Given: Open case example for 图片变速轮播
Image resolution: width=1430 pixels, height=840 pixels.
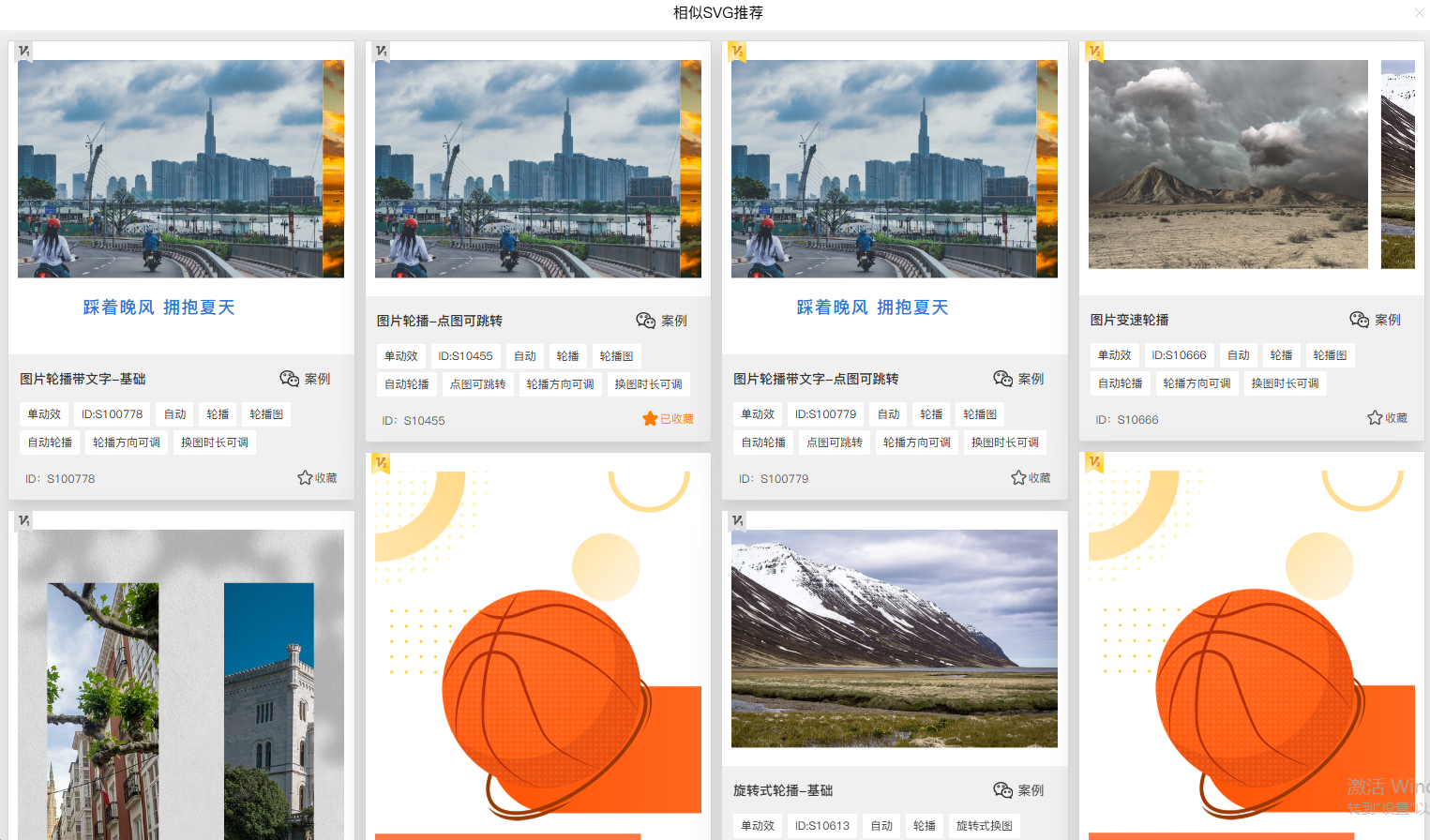Looking at the screenshot, I should [1376, 320].
